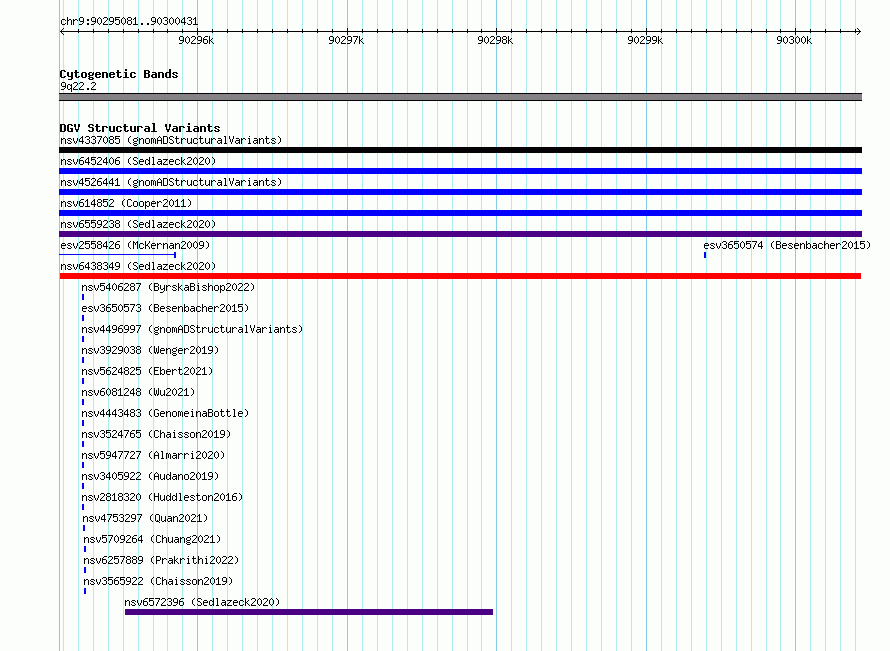
Task: Open nsv6572396 (Sedlazeck2020) variant label
Action: [202, 602]
